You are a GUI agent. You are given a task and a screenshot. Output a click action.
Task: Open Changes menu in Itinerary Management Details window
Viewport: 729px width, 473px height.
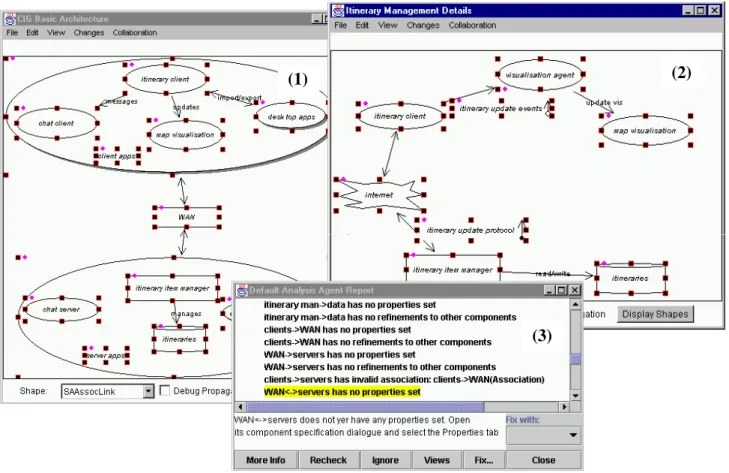pos(423,25)
